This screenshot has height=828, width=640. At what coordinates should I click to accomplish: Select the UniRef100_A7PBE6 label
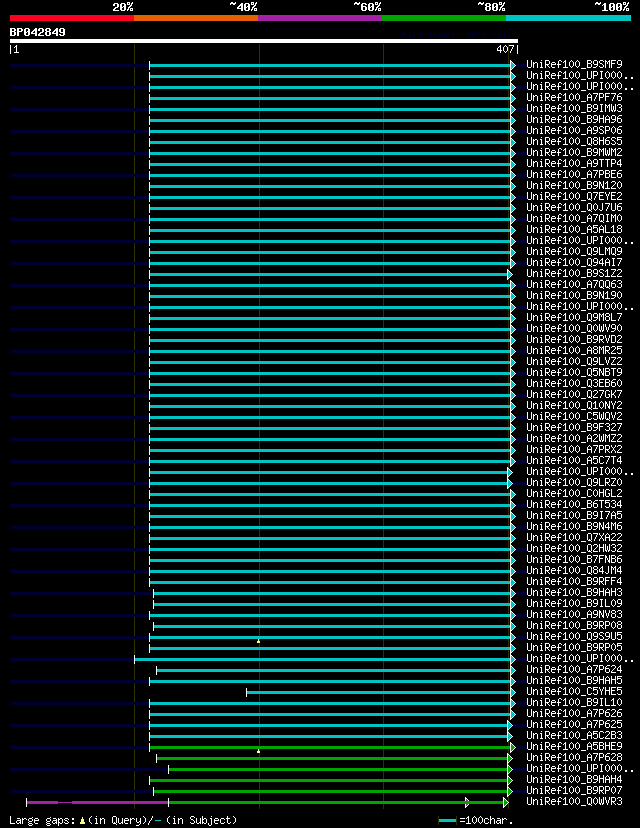pos(574,175)
